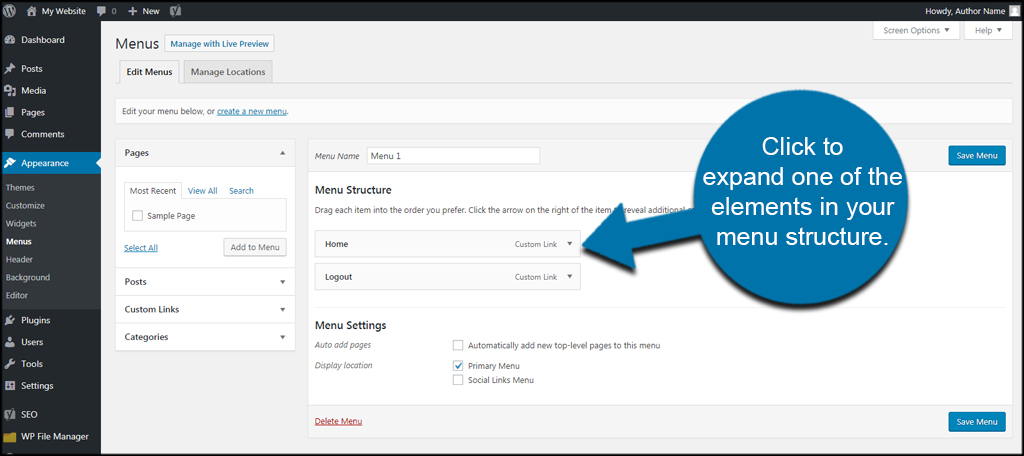Click the SEO Yoast icon in sidebar
The image size is (1024, 456).
(10, 414)
